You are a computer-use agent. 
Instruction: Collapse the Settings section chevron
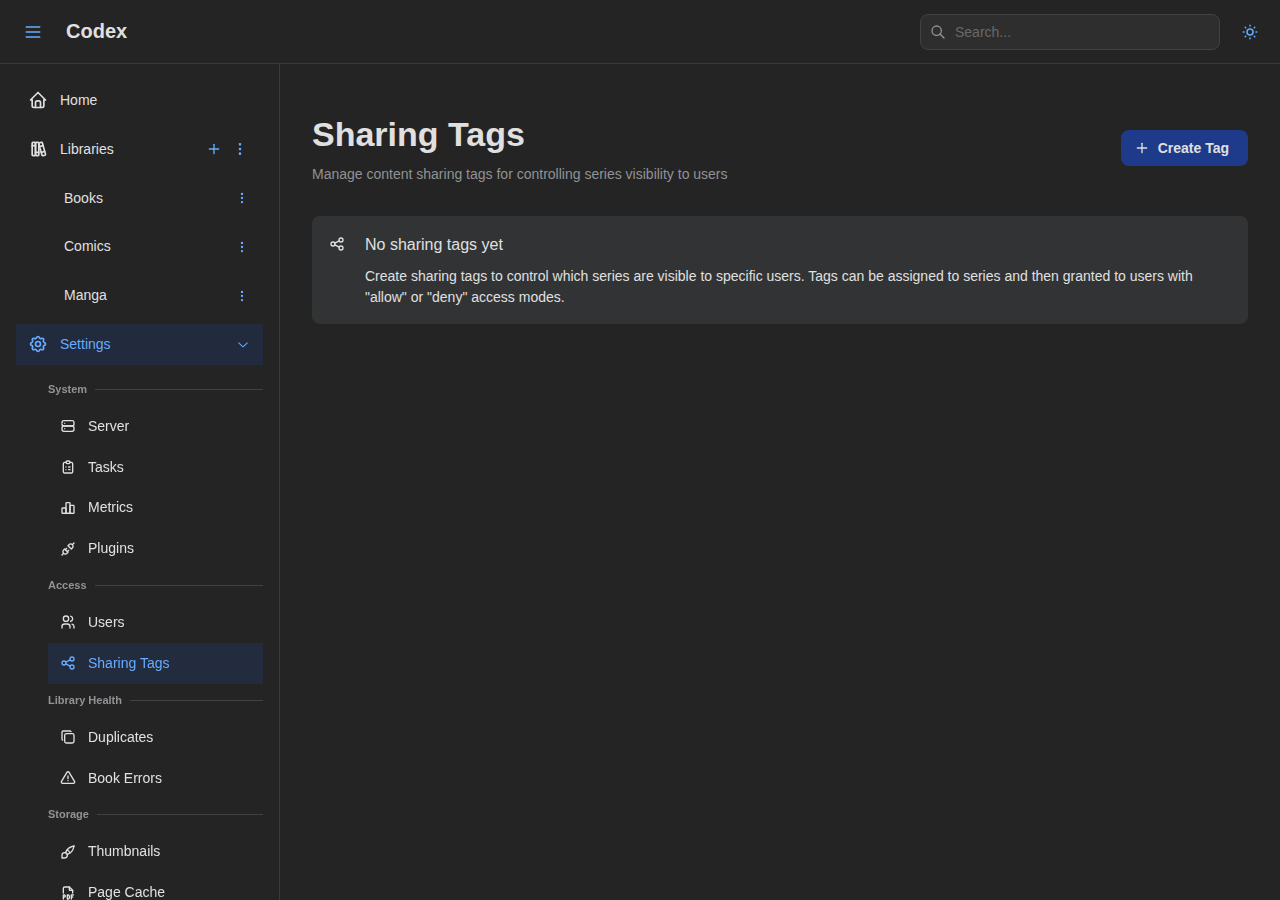[x=242, y=344]
